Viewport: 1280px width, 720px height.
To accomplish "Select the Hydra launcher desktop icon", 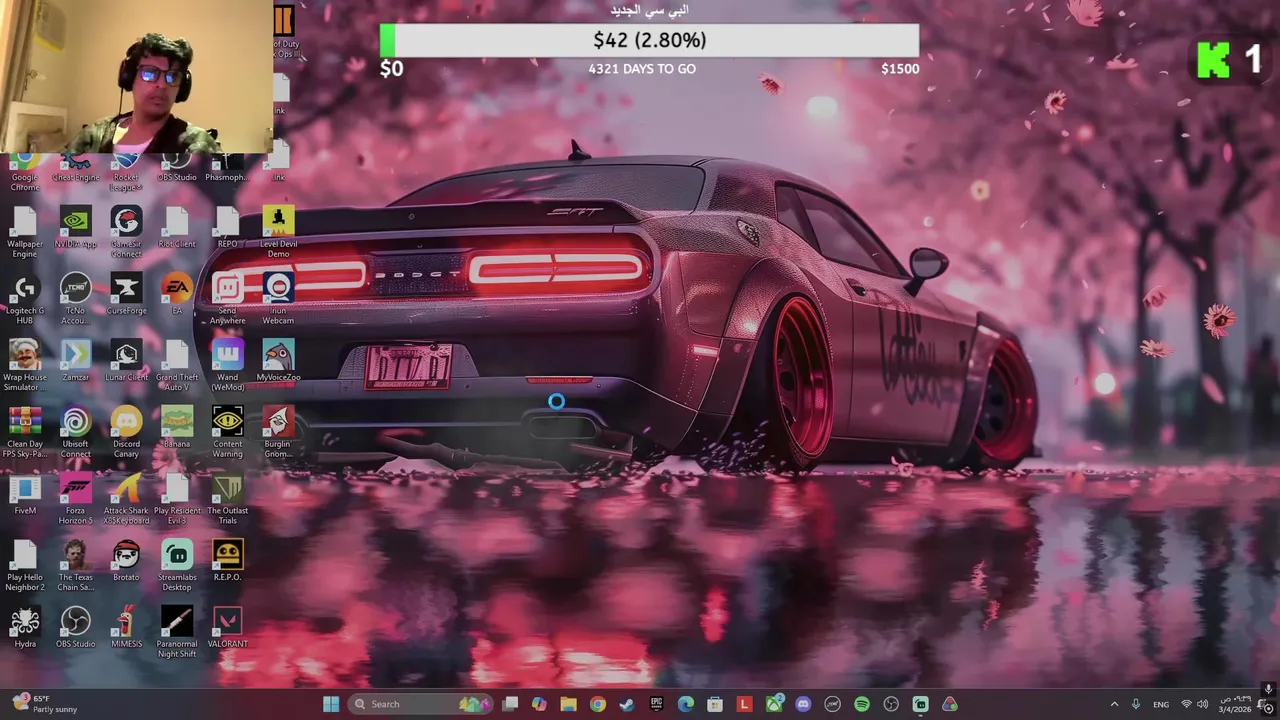I will click(25, 628).
